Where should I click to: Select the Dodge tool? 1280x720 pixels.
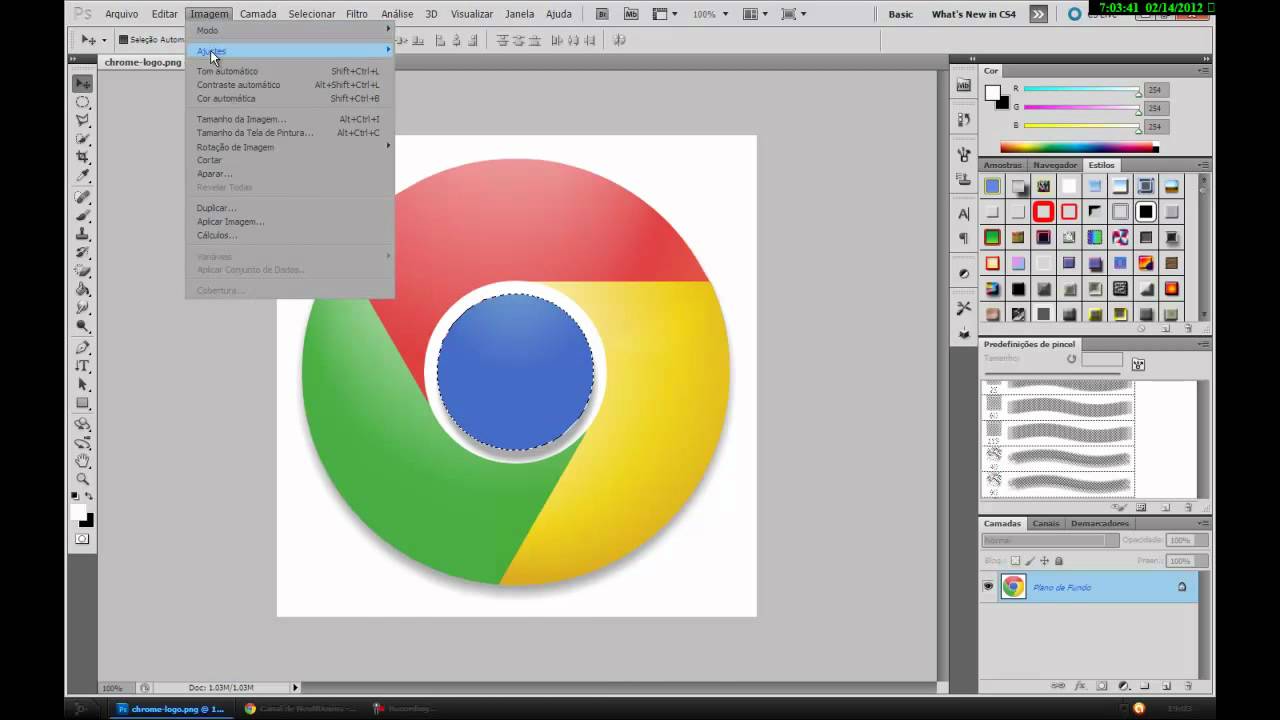pyautogui.click(x=83, y=327)
